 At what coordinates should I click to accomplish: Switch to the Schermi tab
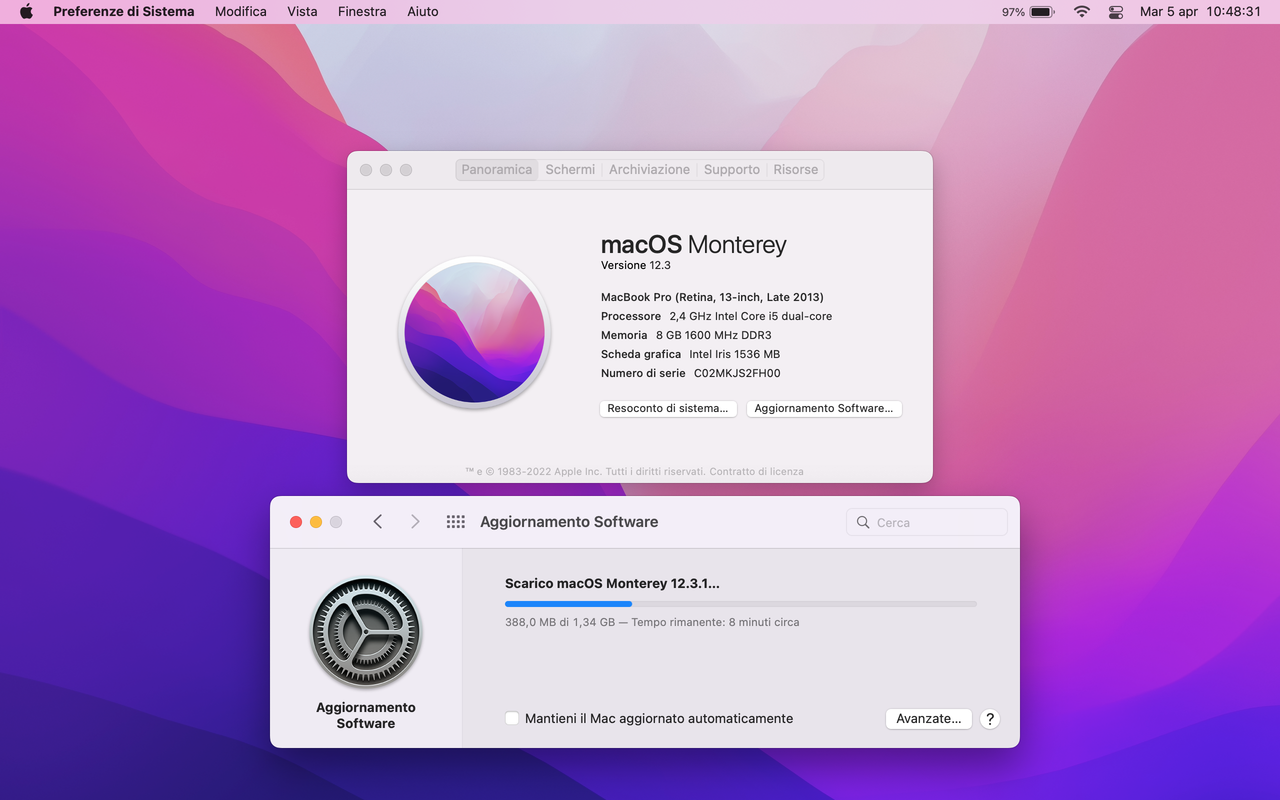pos(570,170)
